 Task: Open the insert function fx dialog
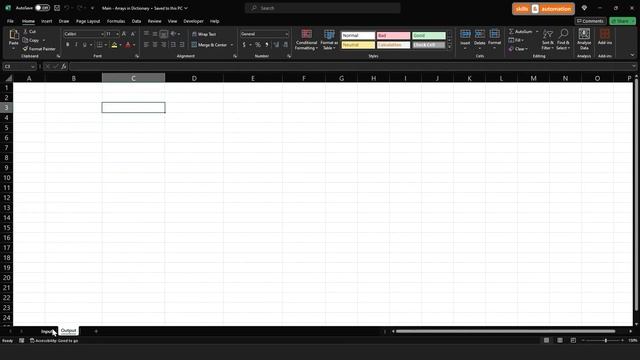64,67
